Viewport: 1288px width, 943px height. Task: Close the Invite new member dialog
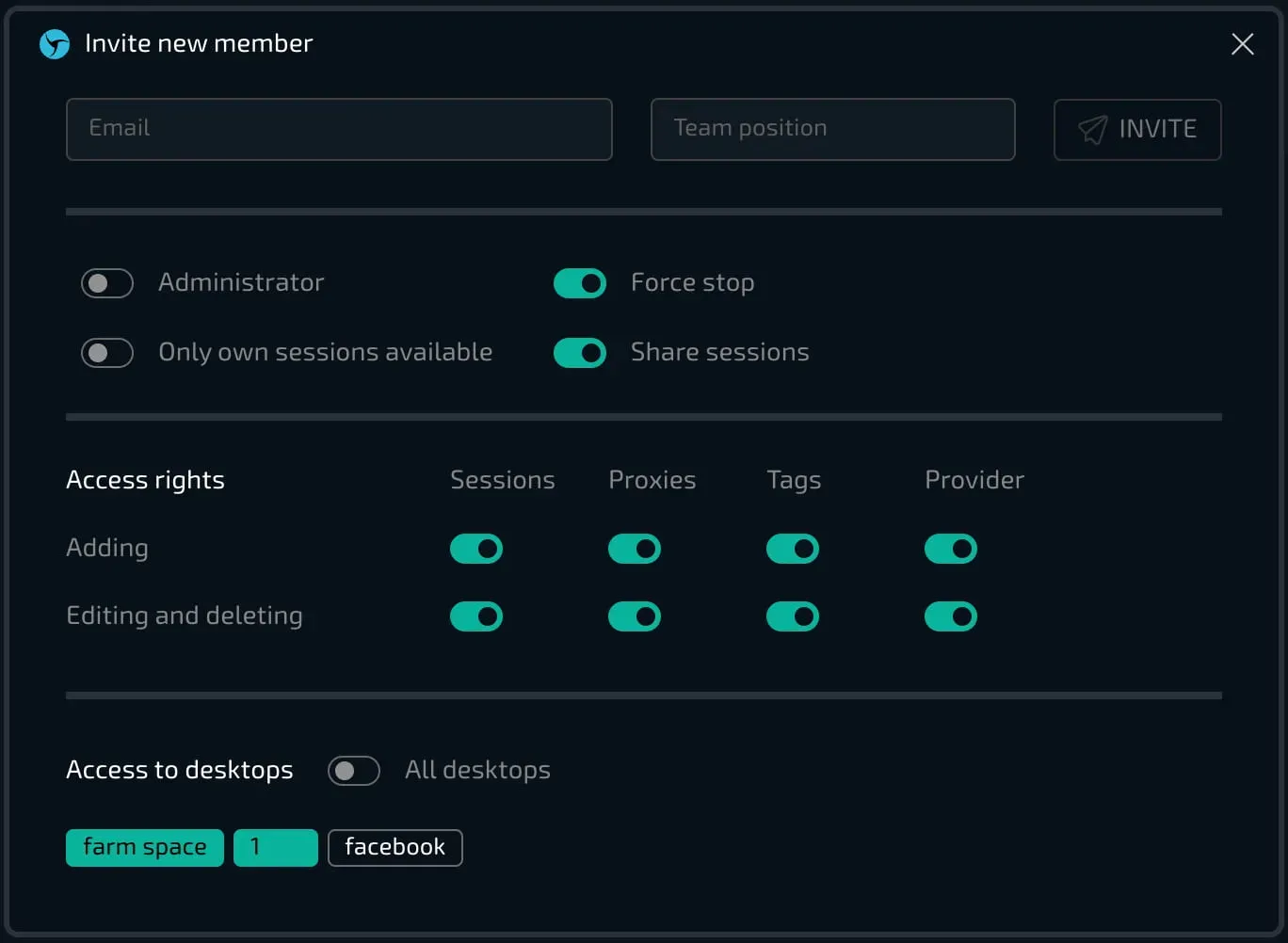pyautogui.click(x=1242, y=44)
